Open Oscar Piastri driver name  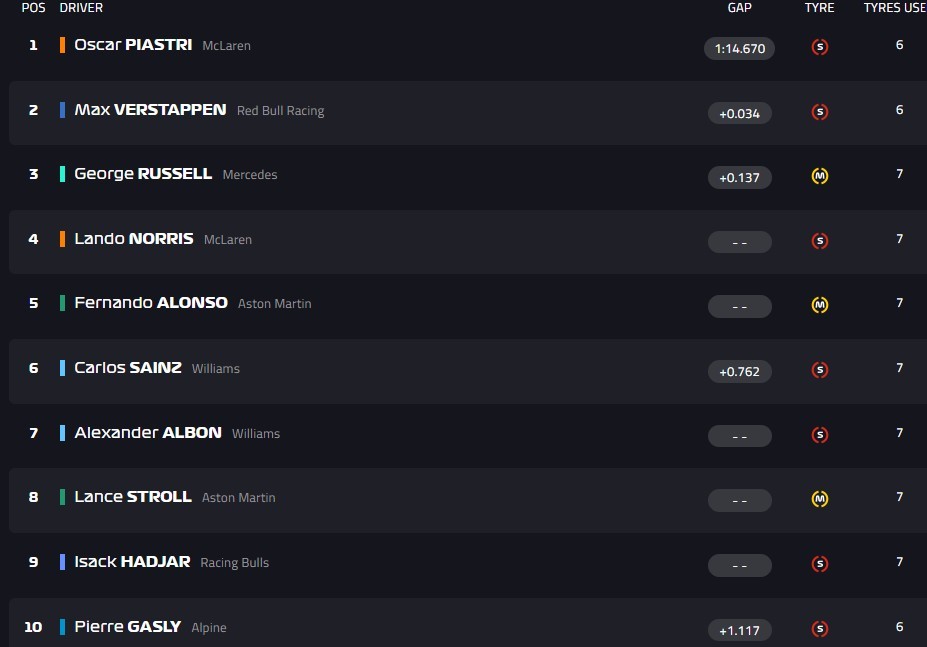point(133,45)
